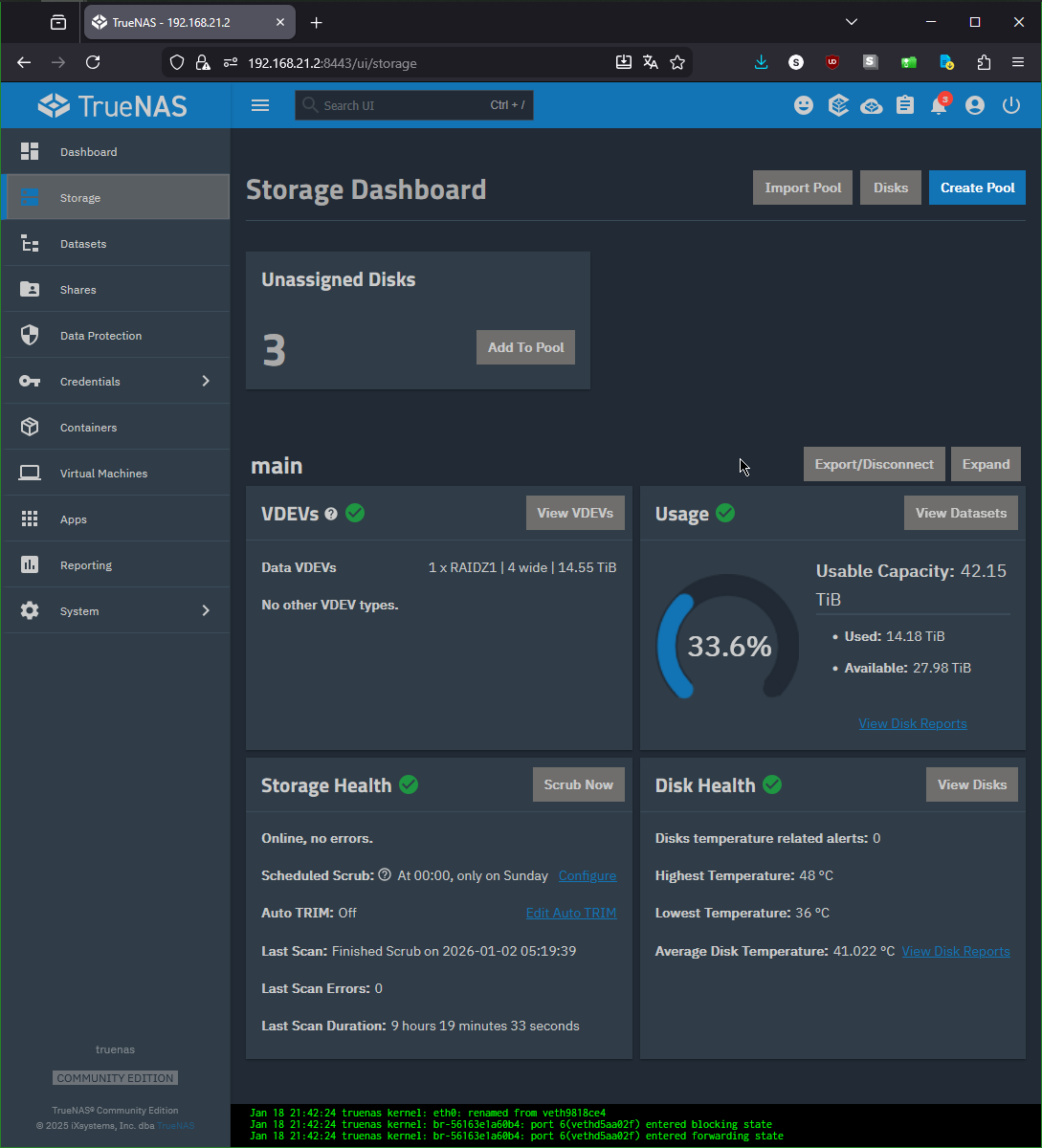Click the alerts bell icon
This screenshot has height=1148, width=1042.
coord(939,106)
